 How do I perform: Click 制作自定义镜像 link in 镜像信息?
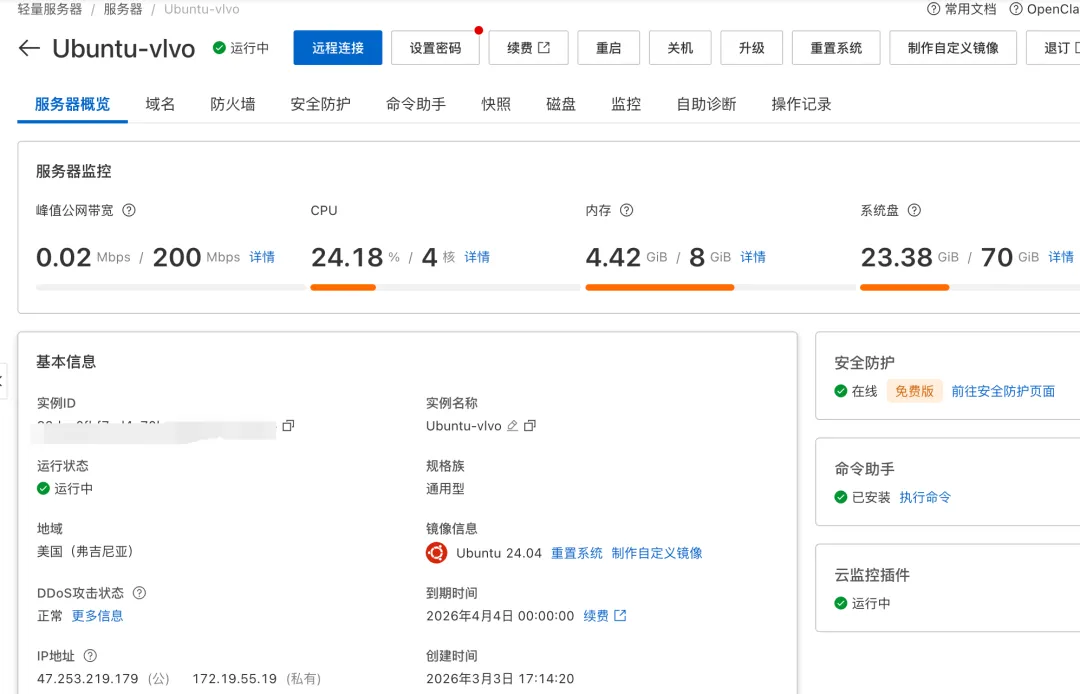click(656, 553)
